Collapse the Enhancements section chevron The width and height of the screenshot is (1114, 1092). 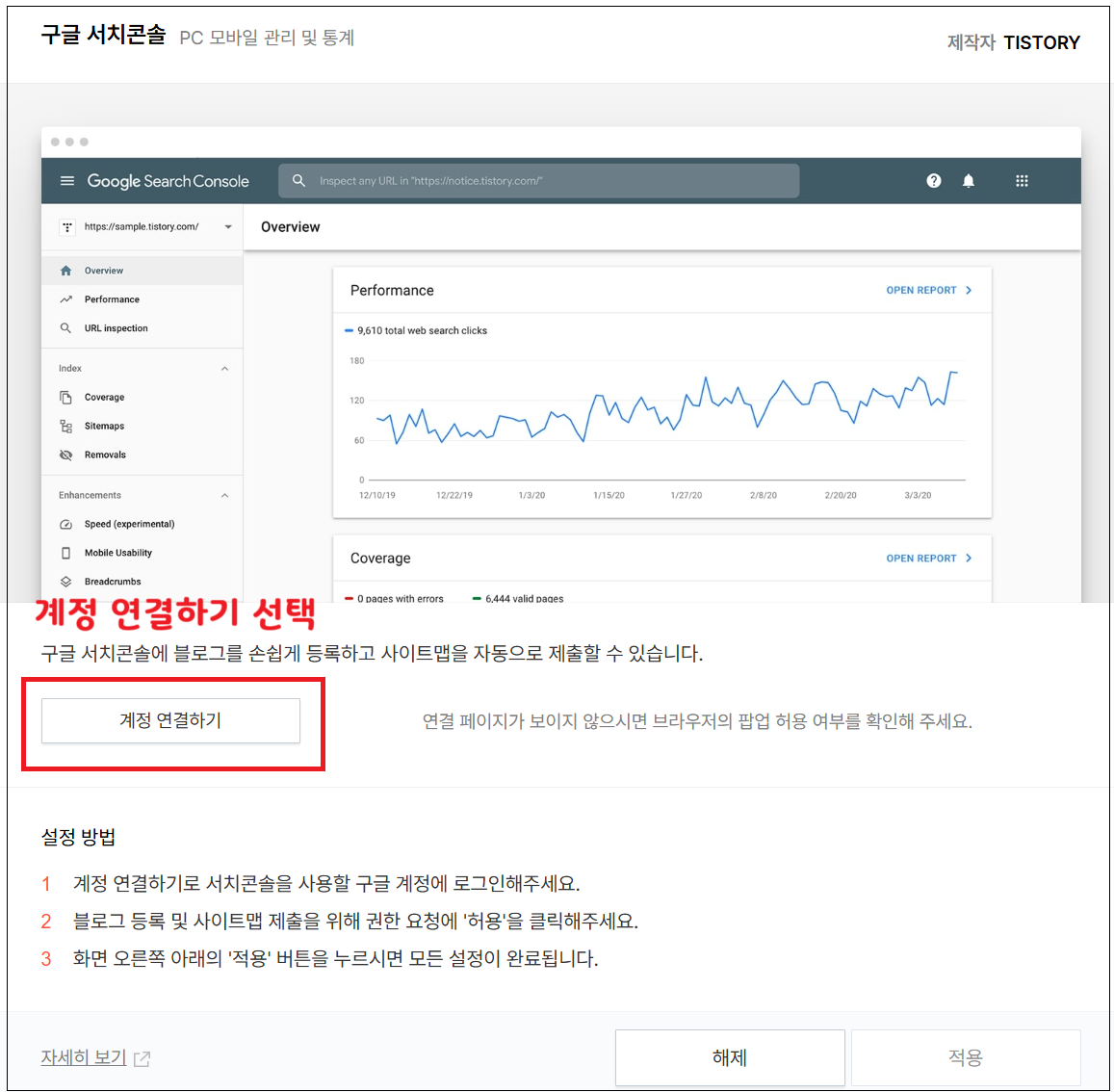[x=224, y=495]
